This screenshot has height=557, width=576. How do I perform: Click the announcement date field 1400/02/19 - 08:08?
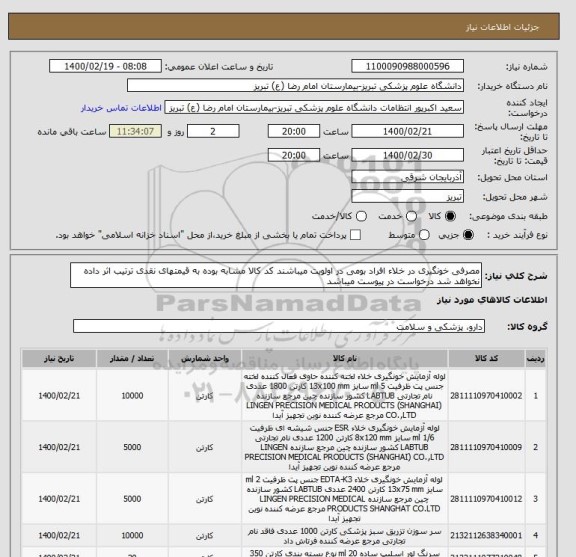(x=105, y=67)
